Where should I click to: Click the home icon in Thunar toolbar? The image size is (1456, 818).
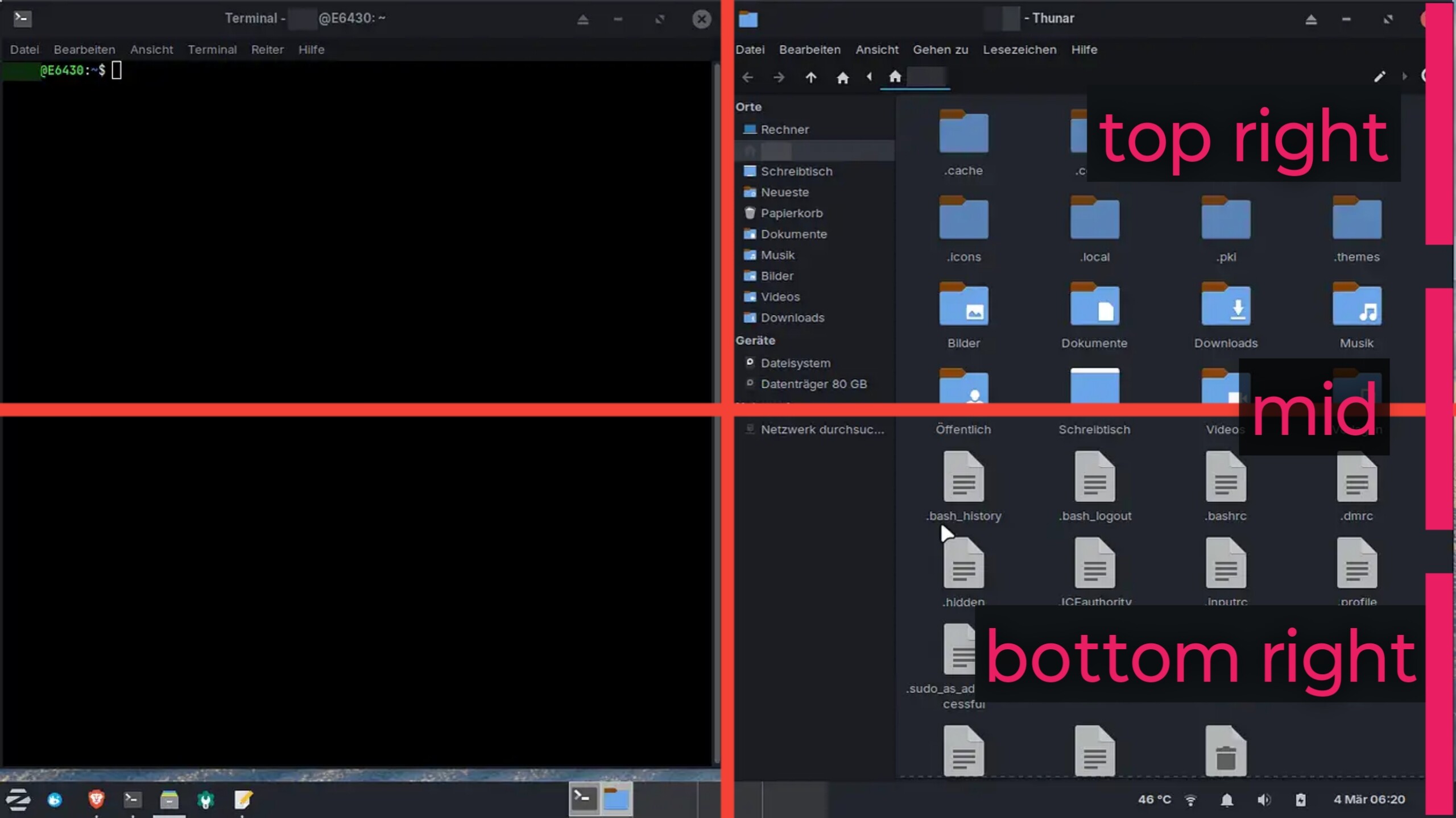[842, 77]
